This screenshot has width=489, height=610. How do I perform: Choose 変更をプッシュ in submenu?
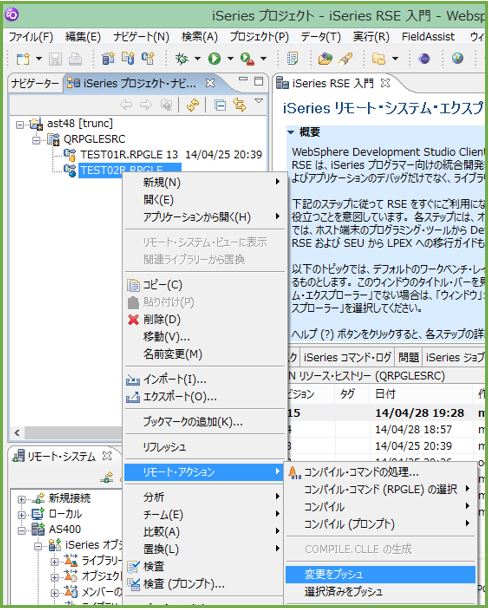[381, 574]
